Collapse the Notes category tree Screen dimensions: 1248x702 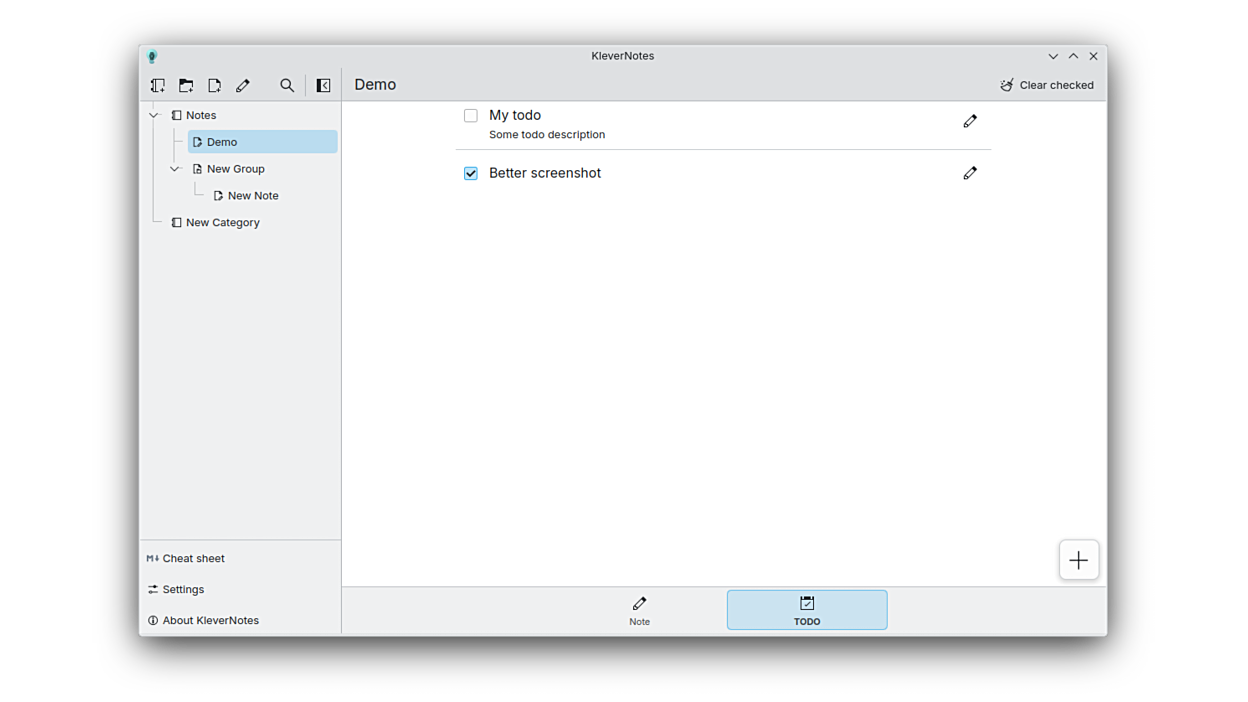tap(154, 116)
